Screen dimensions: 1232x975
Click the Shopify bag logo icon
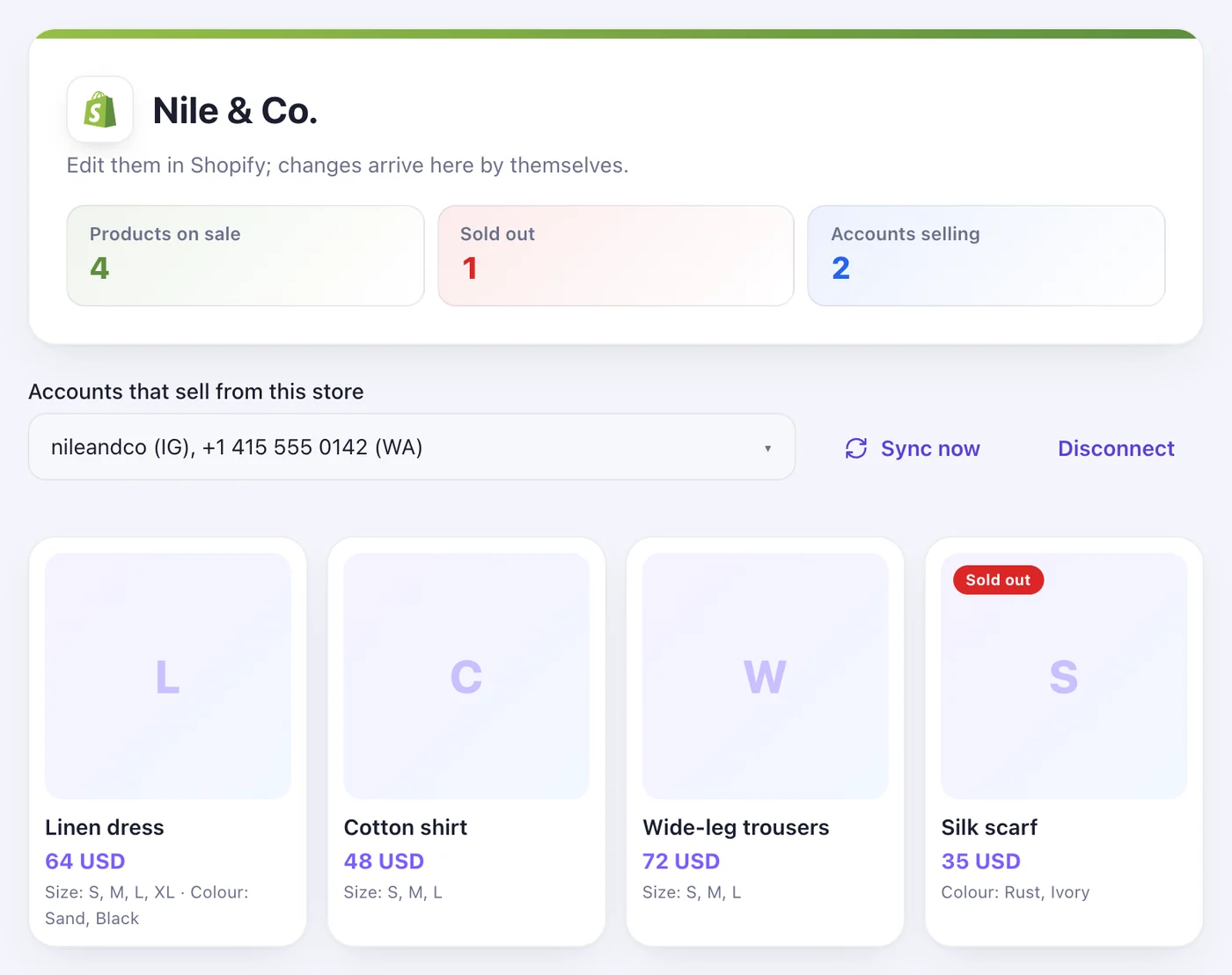(x=100, y=110)
